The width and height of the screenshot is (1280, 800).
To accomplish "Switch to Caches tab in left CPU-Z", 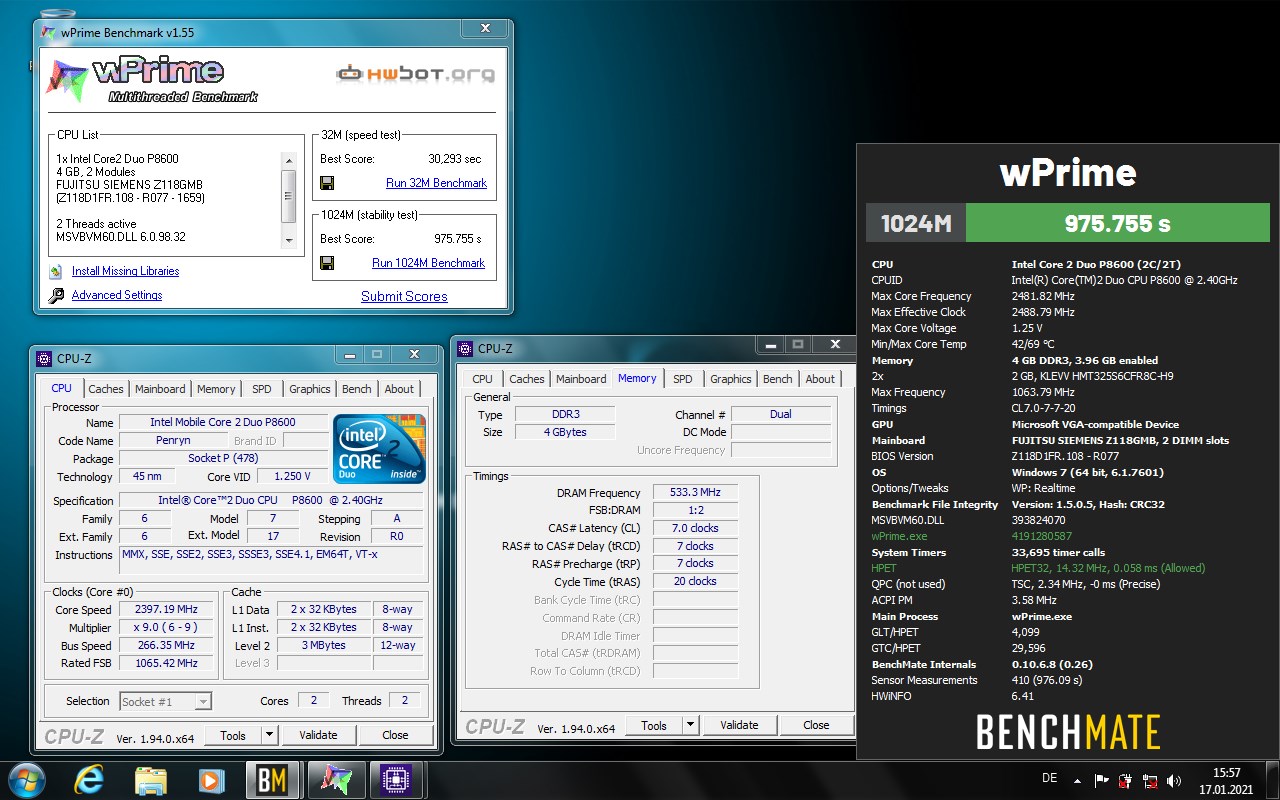I will 106,389.
